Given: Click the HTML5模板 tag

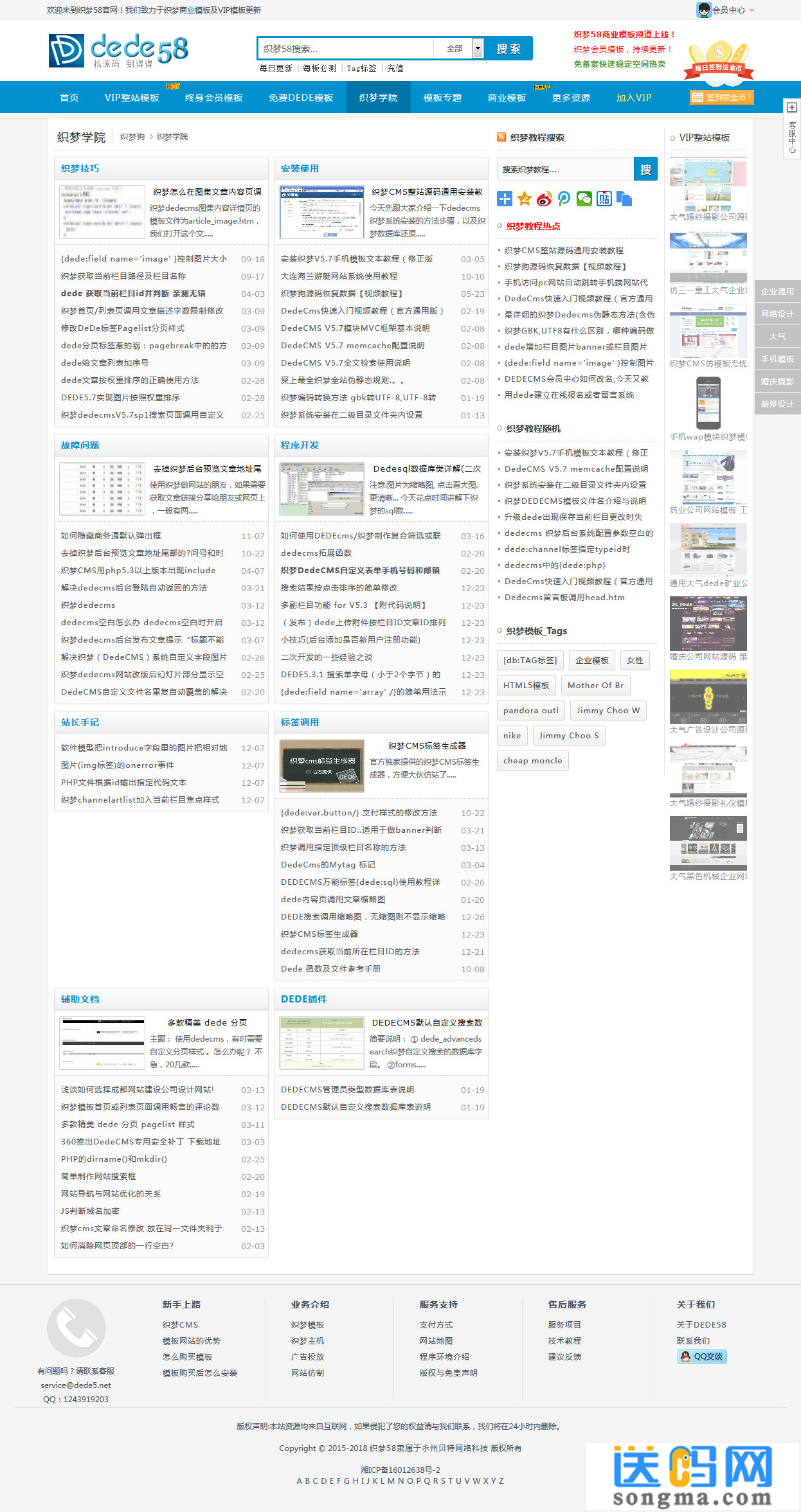Looking at the screenshot, I should coord(526,685).
